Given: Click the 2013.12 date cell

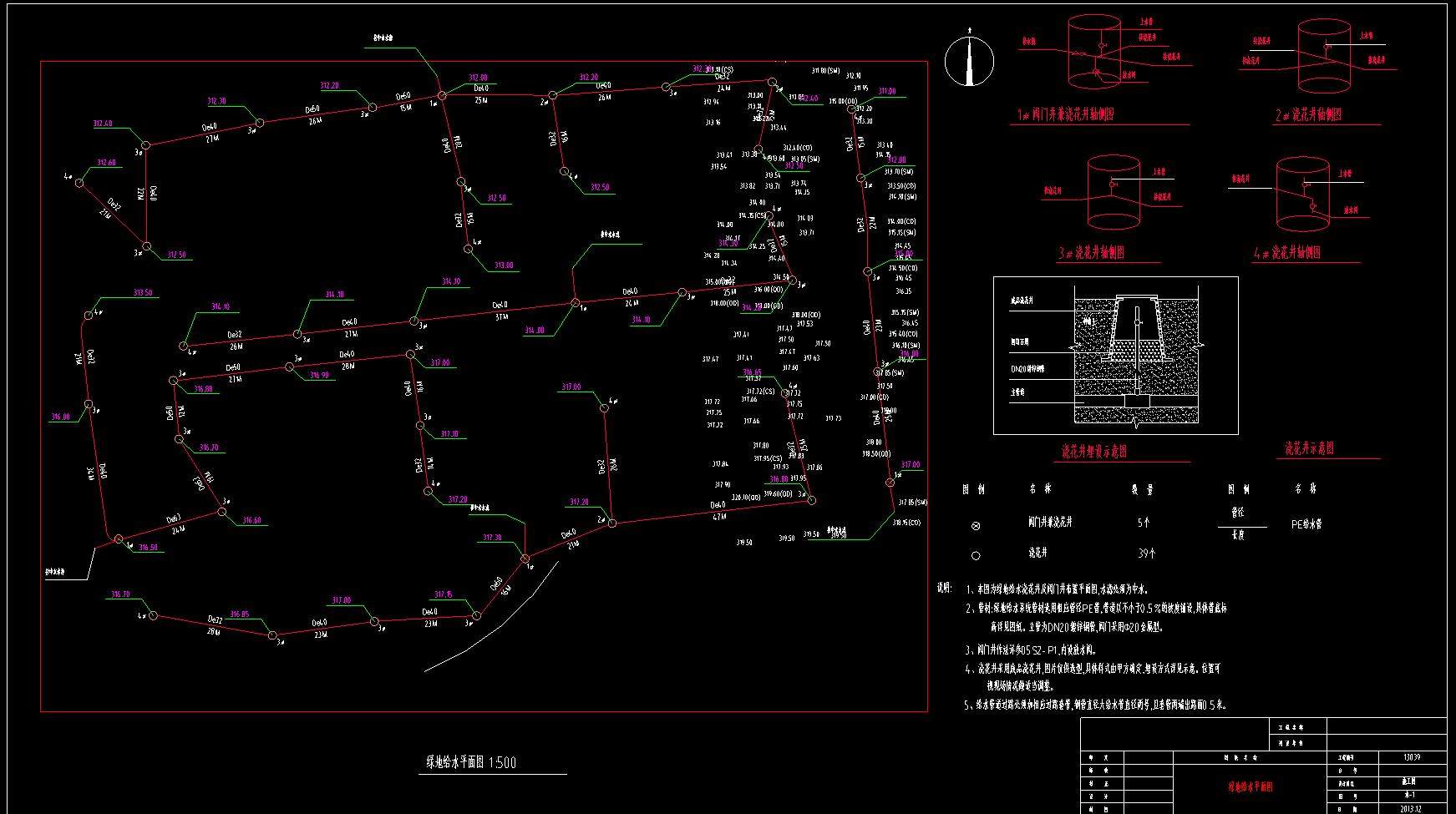Looking at the screenshot, I should [x=1412, y=808].
